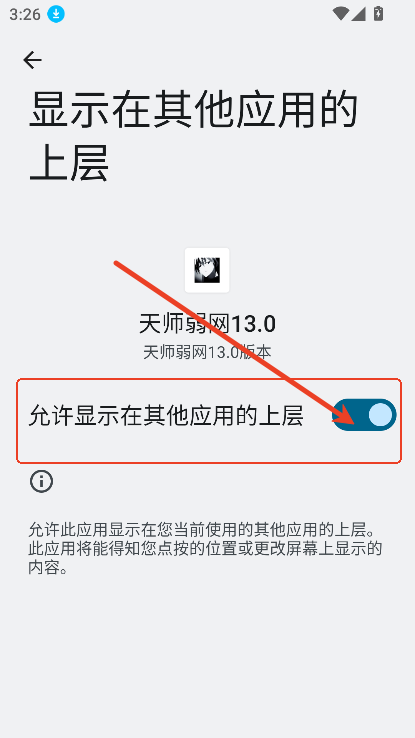Tap the light knob of the switch
The height and width of the screenshot is (738, 415).
(x=380, y=415)
